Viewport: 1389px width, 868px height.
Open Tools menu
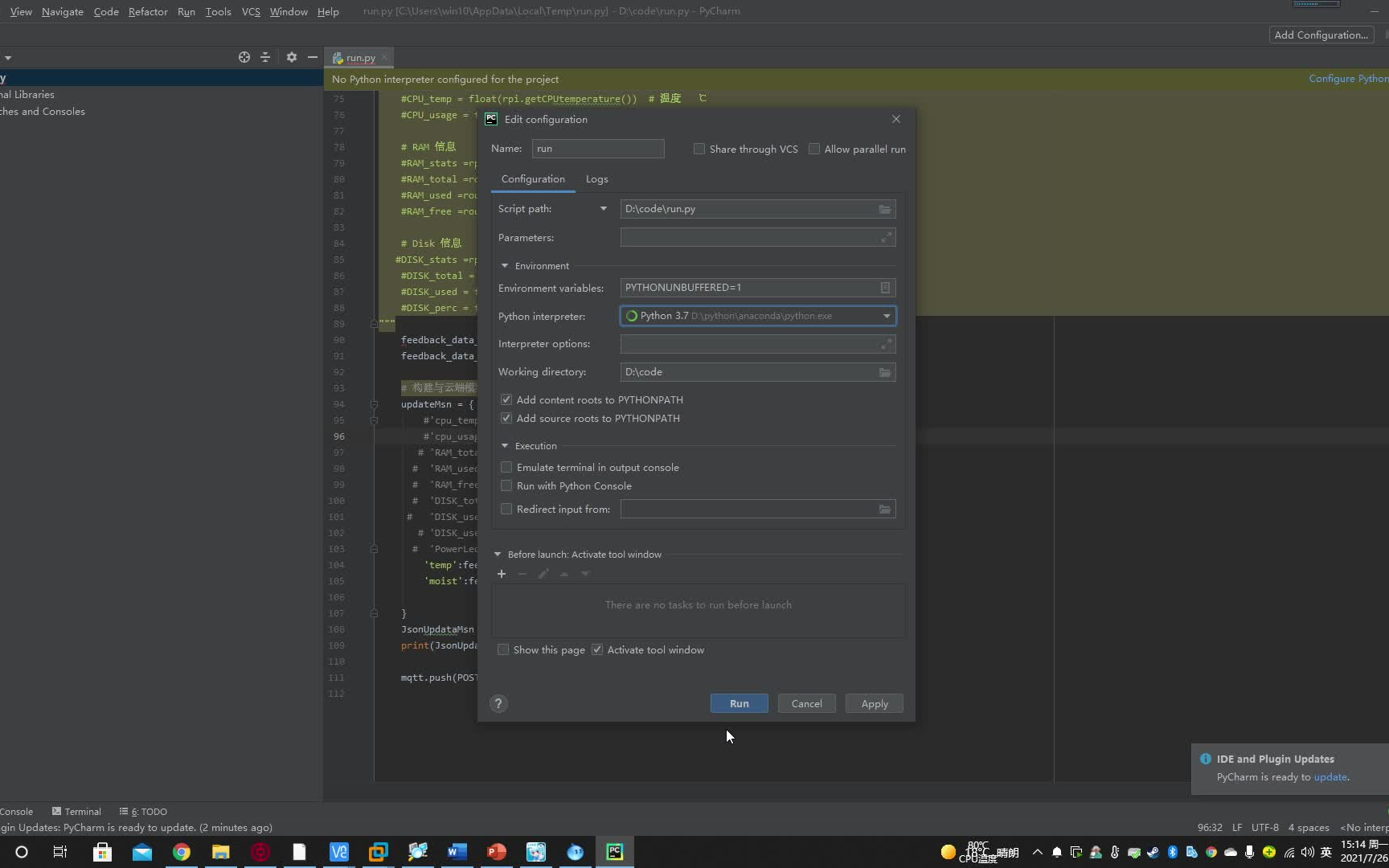218,11
